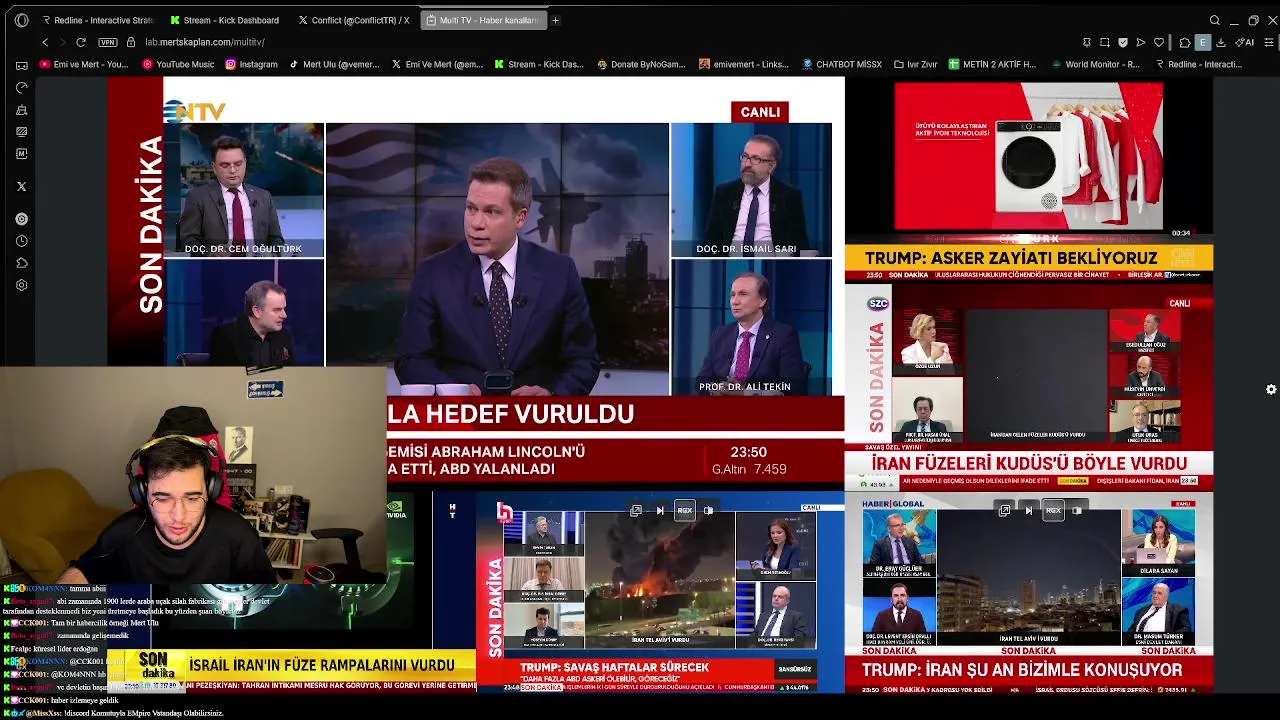Open Settings gear in the sidebar
The width and height of the screenshot is (1280, 720).
(22, 285)
